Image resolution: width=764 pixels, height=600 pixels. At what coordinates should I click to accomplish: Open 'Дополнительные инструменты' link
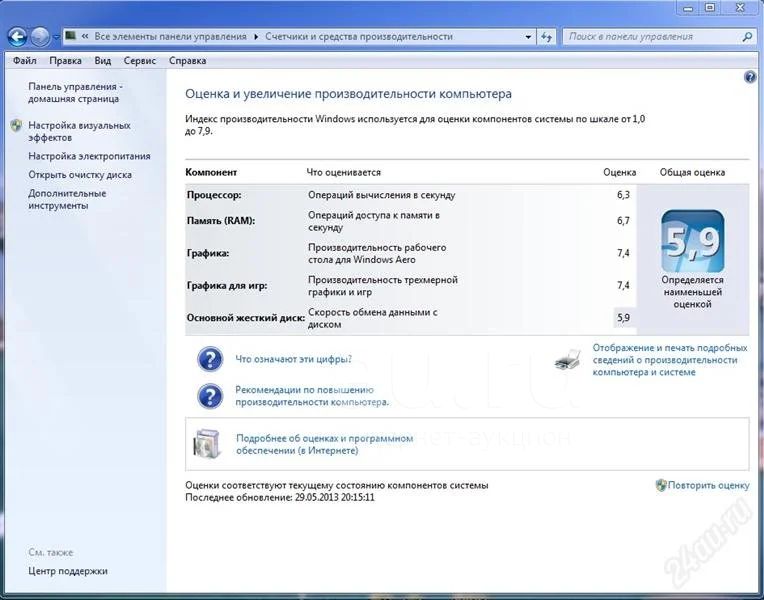[67, 199]
